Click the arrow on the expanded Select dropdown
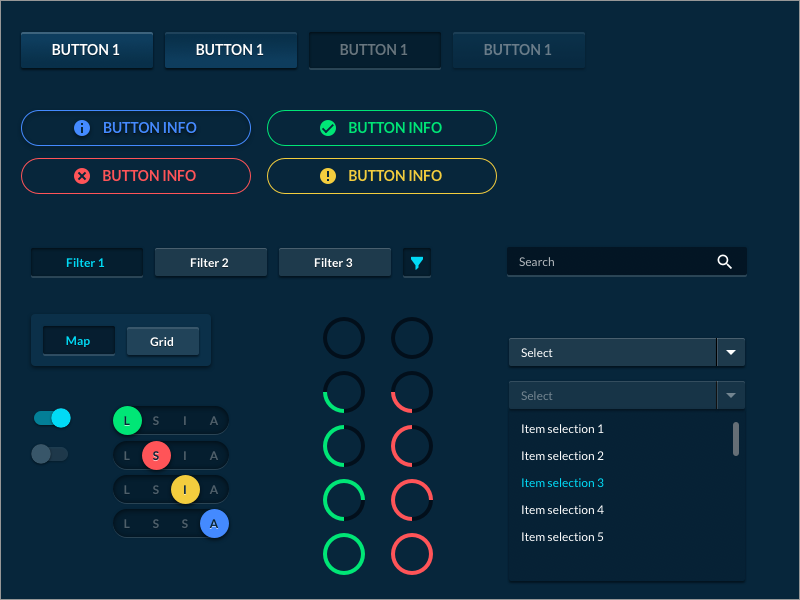 coord(730,395)
